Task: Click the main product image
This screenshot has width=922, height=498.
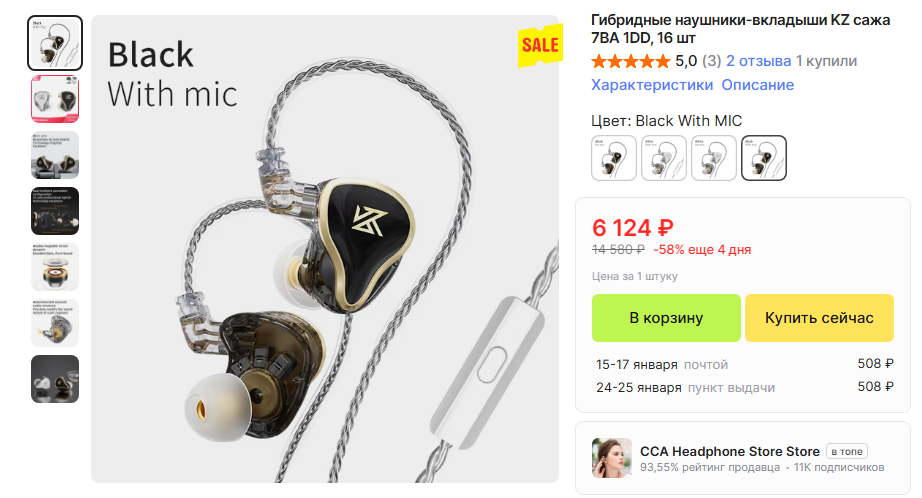Action: (325, 249)
